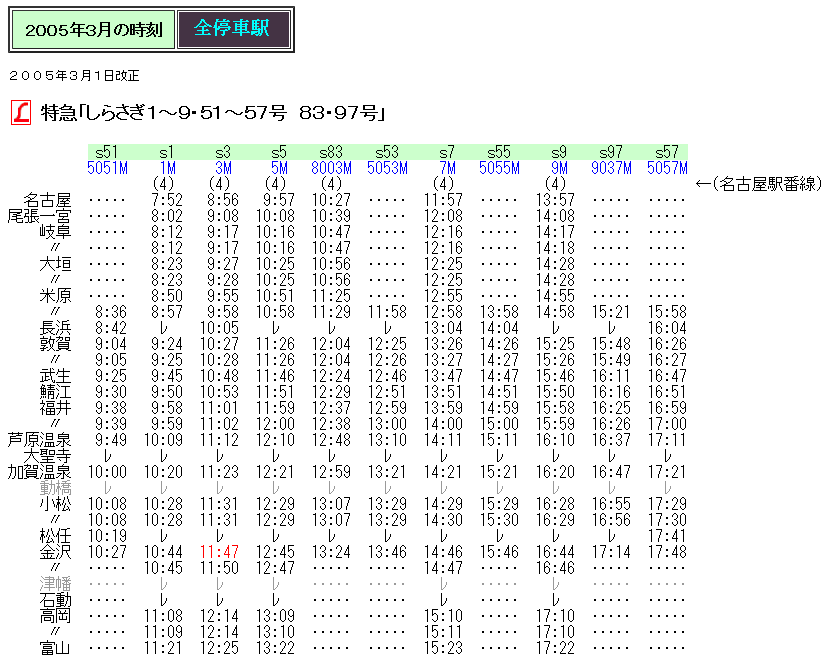Viewport: 825px width, 670px height.
Task: Click Maibara departure time 15:21 for s97
Action: tap(611, 312)
